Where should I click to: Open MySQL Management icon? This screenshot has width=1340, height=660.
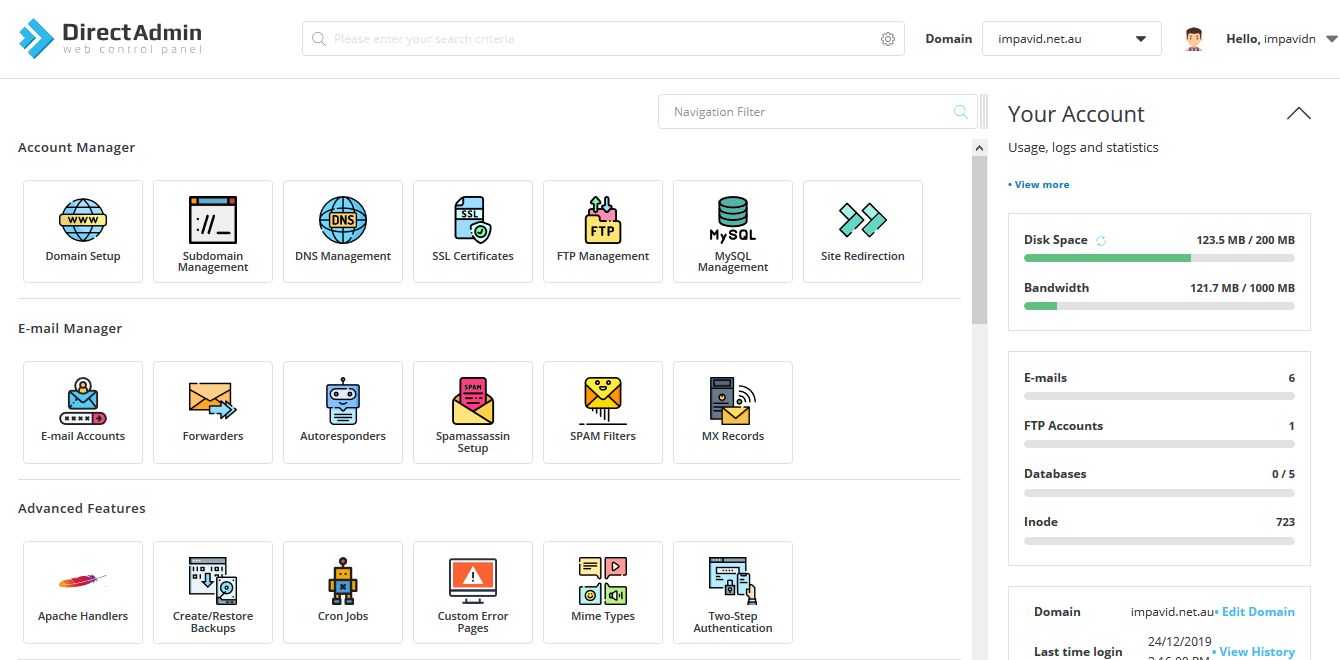[x=733, y=221]
